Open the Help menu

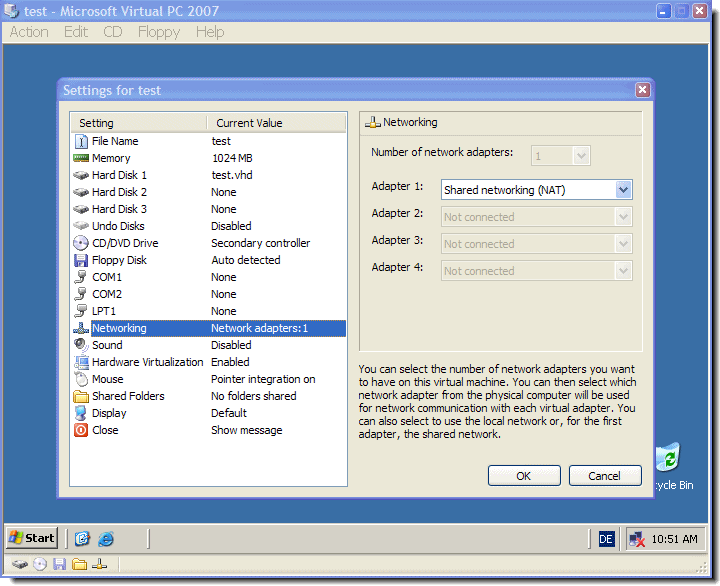(210, 32)
